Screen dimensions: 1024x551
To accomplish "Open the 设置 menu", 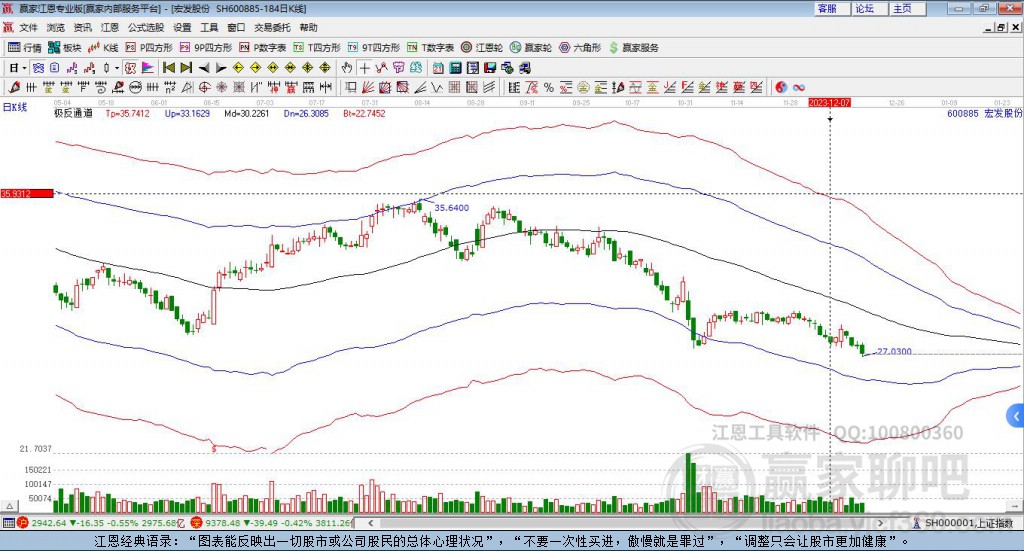I will pyautogui.click(x=182, y=27).
